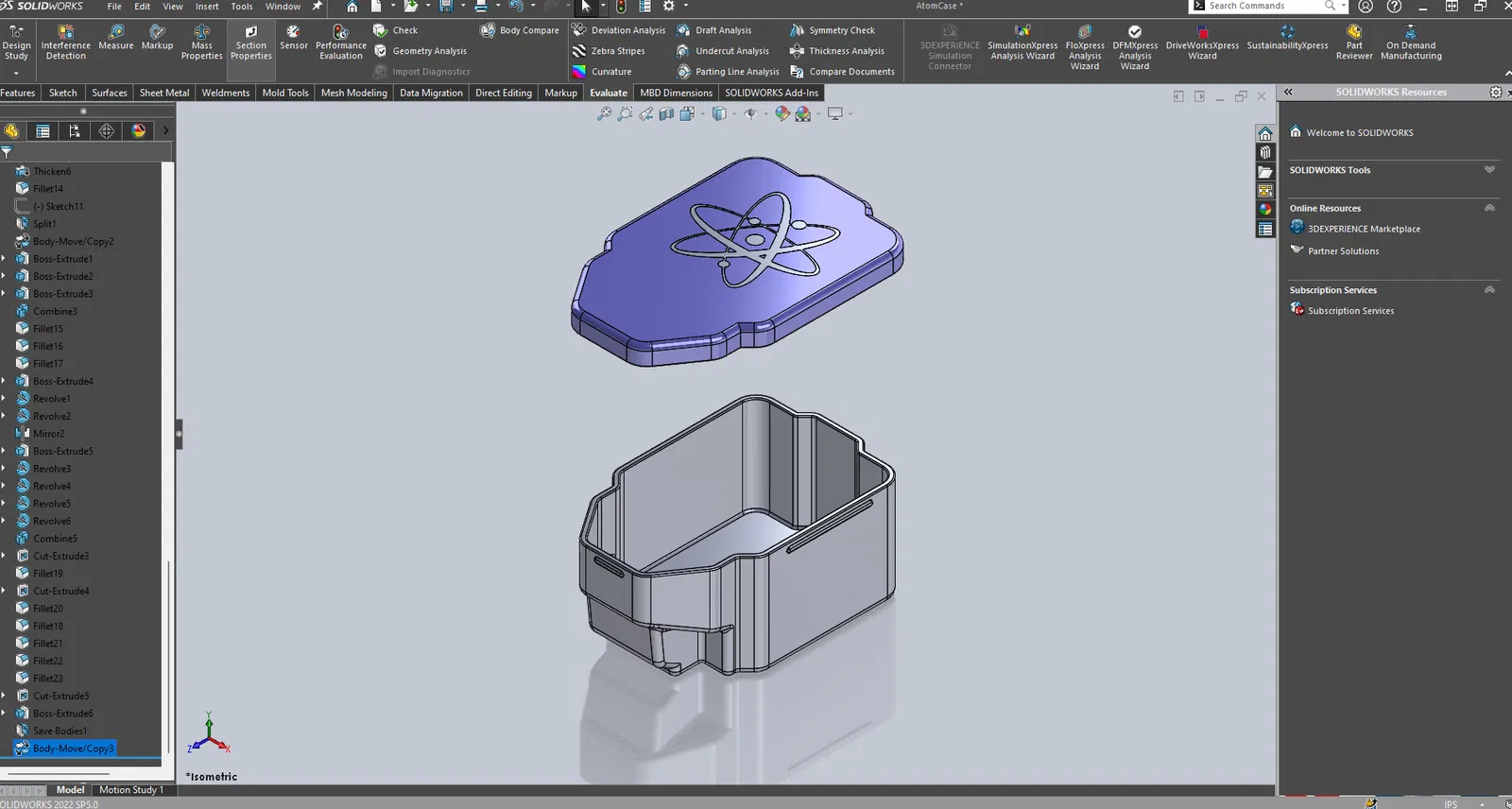Image resolution: width=1512 pixels, height=809 pixels.
Task: Open Welcome to SOLIDWORKS link
Action: (1351, 132)
